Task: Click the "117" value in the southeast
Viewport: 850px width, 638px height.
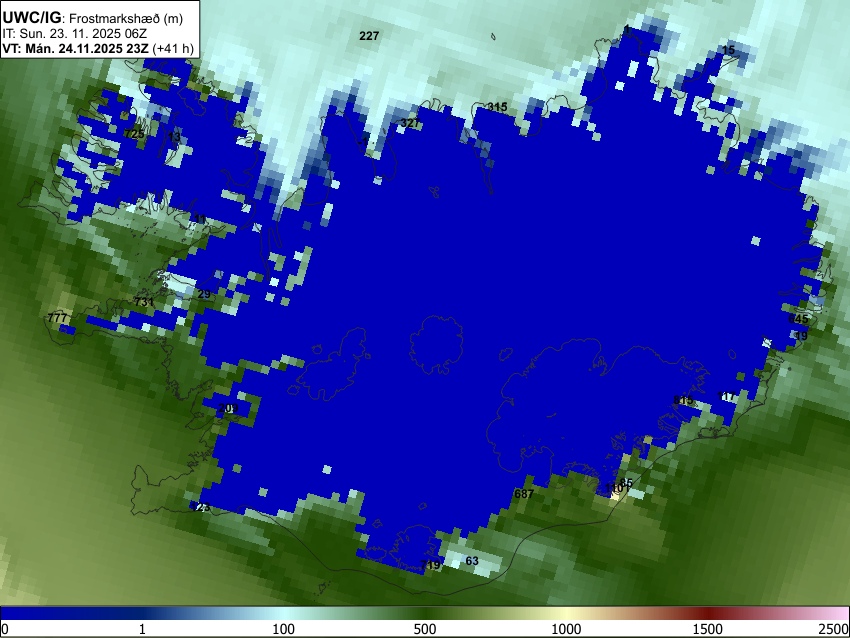Action: [726, 396]
